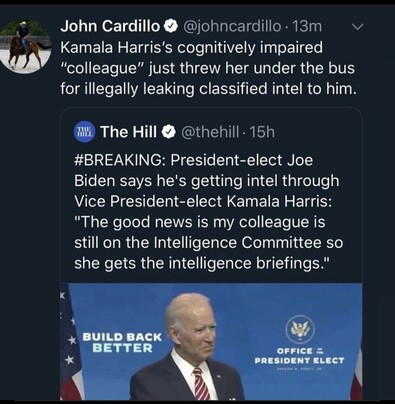Viewport: 395px width, 404px height.
Task: Open the @johncardillo handle
Action: 231,26
